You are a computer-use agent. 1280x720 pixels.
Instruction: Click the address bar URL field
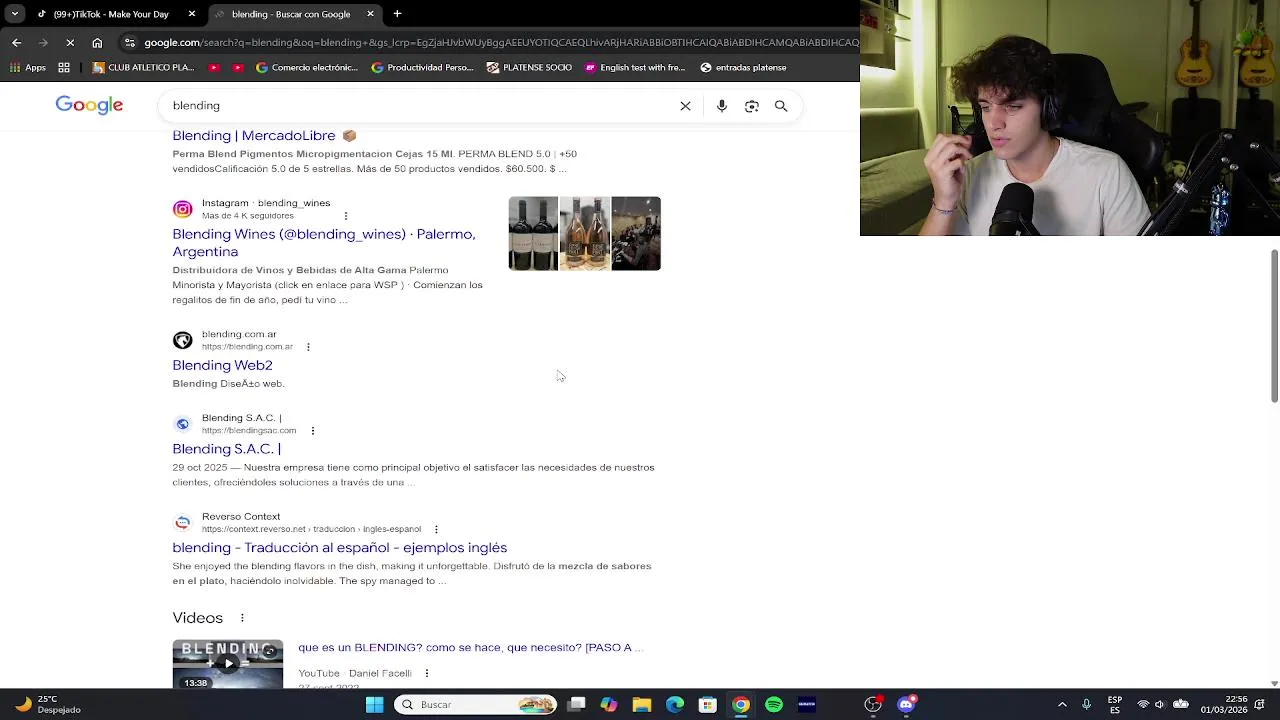pos(500,42)
